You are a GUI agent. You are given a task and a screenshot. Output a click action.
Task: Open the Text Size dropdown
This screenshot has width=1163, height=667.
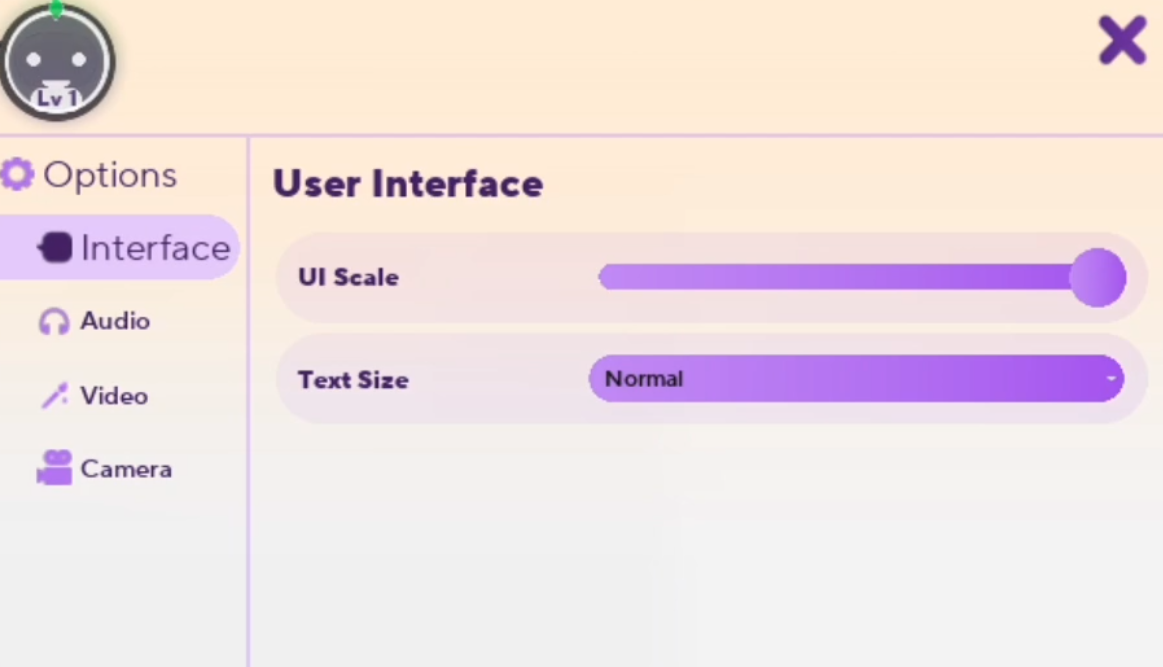(856, 379)
